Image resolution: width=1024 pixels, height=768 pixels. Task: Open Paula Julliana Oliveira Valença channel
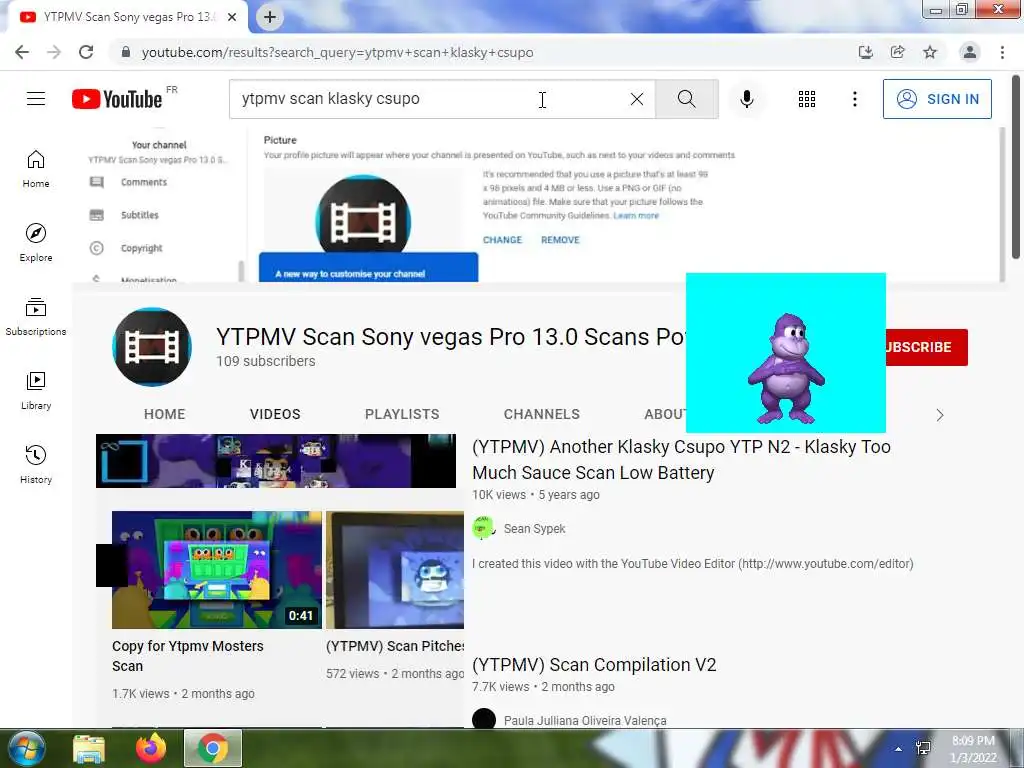tap(585, 720)
